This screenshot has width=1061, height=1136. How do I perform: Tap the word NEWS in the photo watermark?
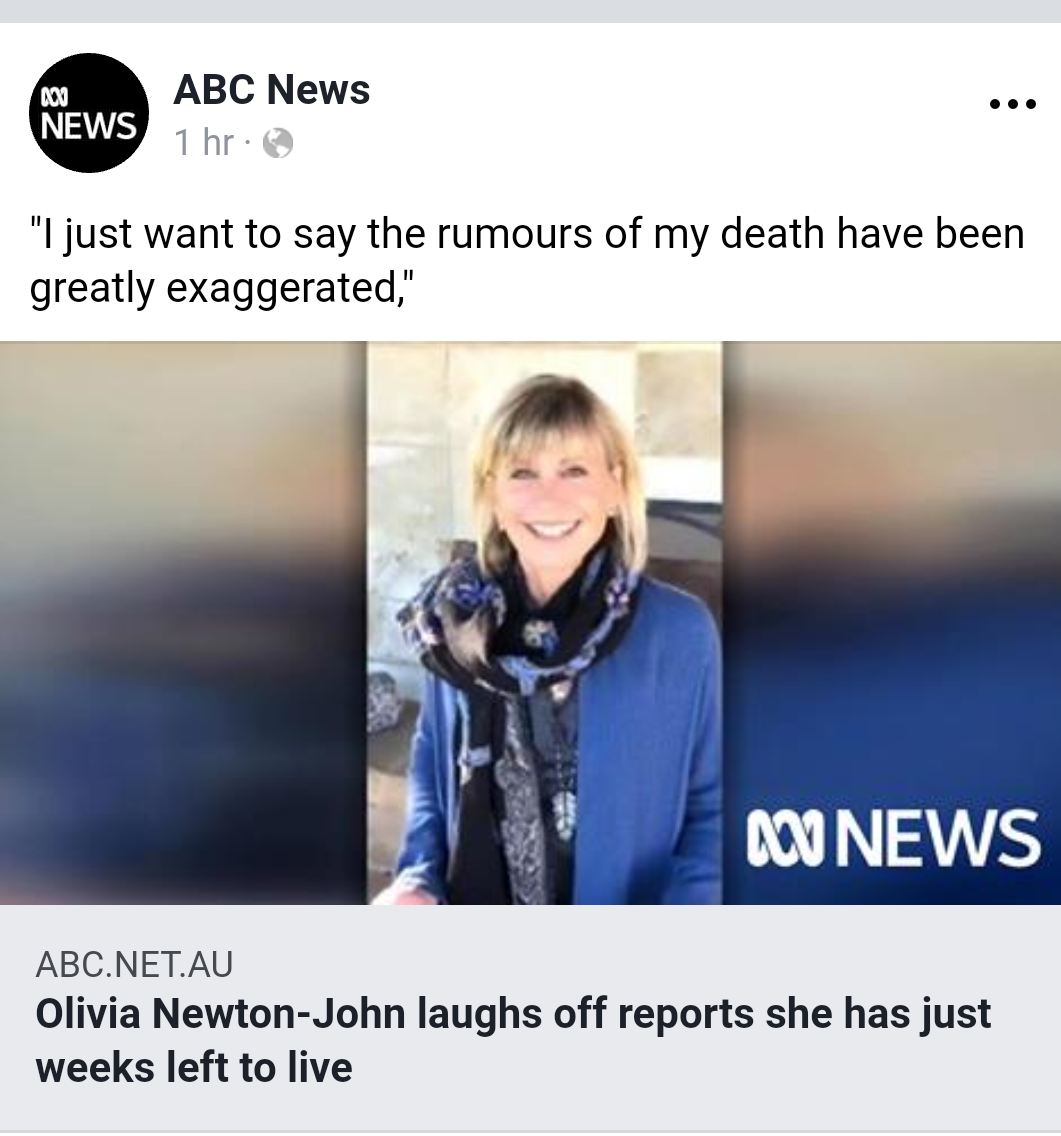tap(939, 838)
